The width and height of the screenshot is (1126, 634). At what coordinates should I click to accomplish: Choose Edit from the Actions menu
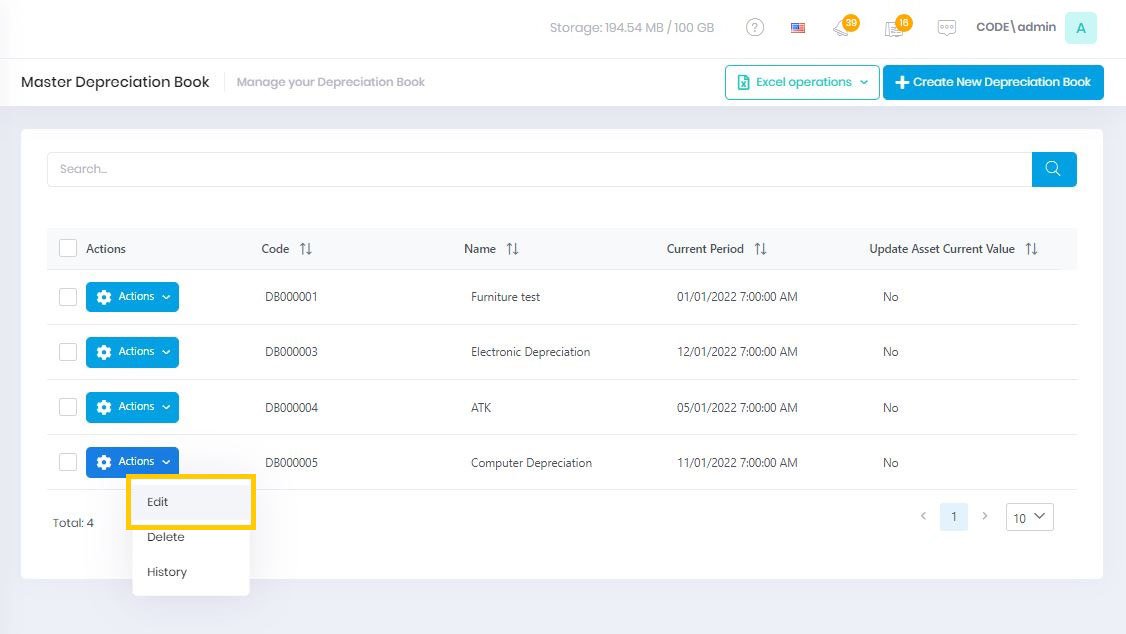point(158,502)
